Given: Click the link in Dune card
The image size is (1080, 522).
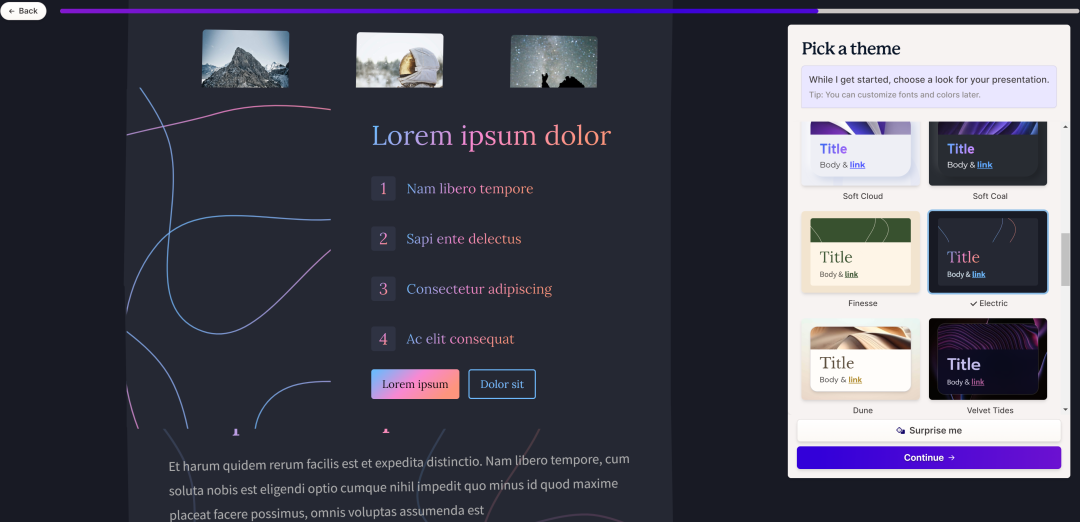Looking at the screenshot, I should tap(855, 379).
